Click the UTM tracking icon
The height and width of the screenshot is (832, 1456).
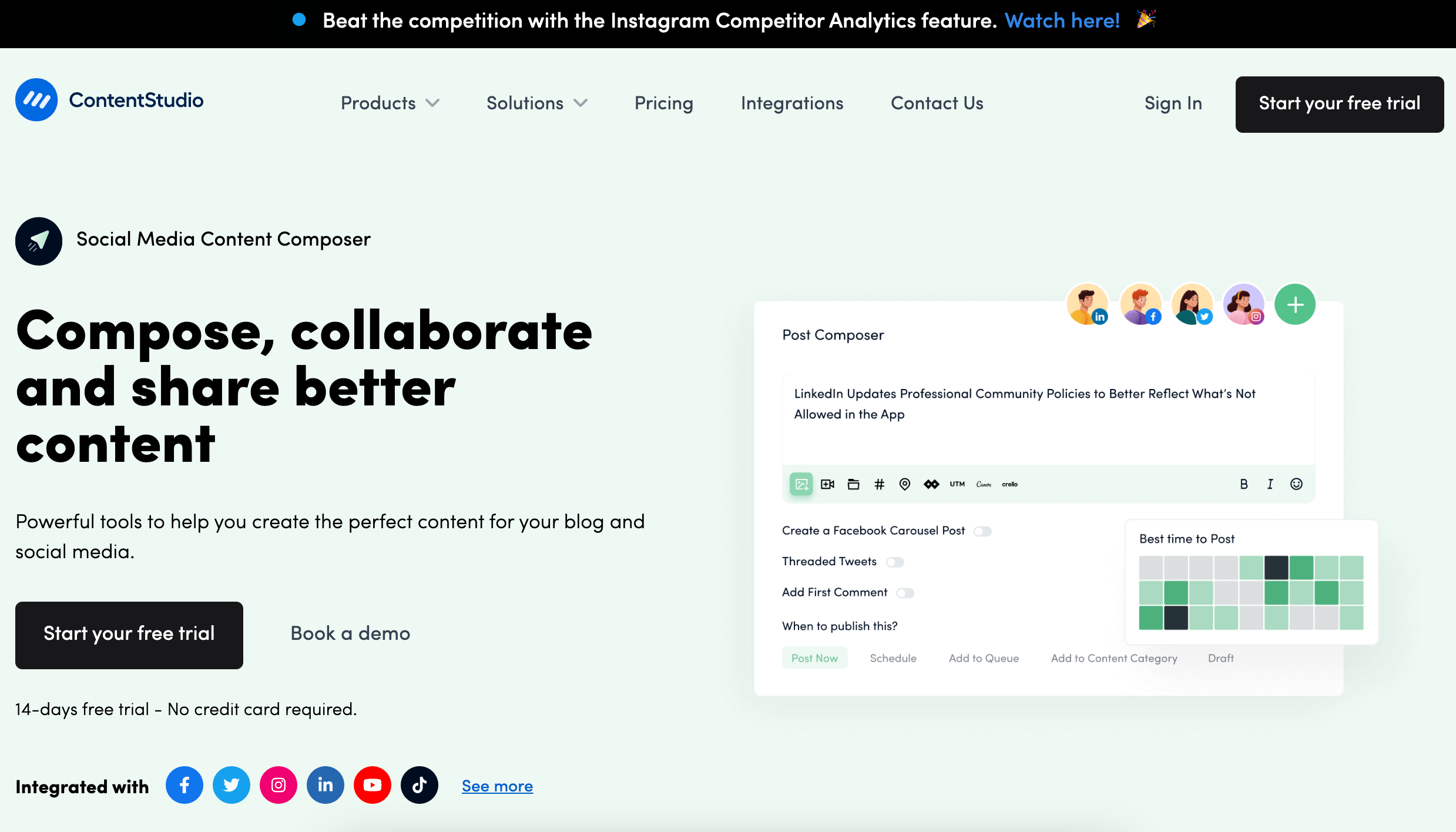[957, 484]
